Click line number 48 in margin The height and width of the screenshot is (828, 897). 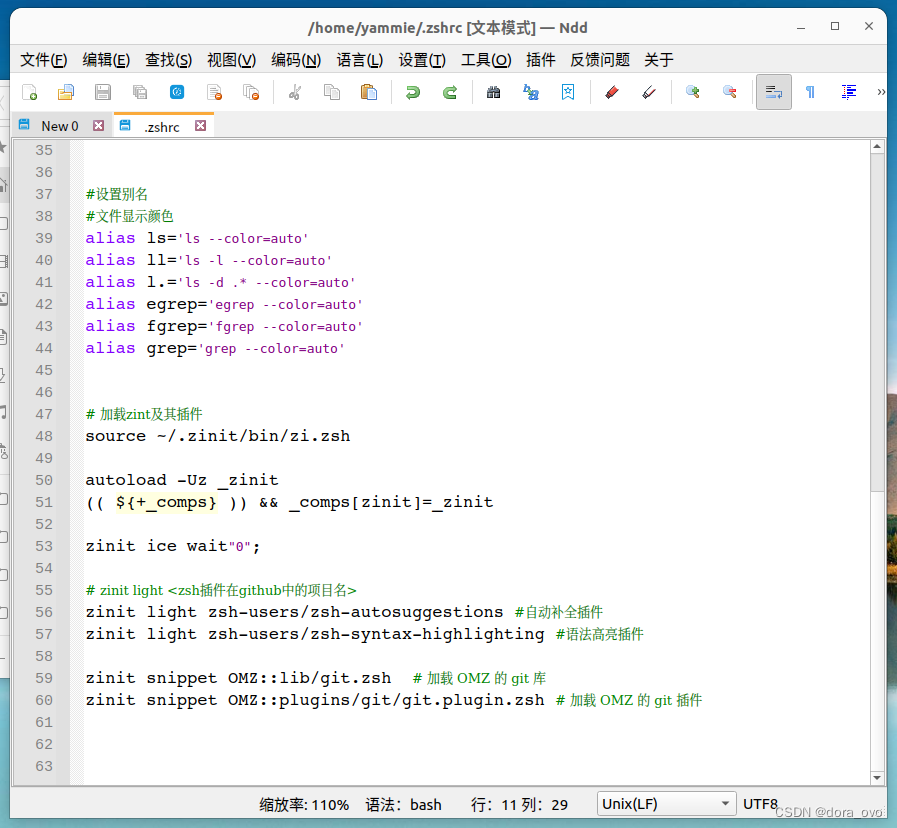pos(44,436)
